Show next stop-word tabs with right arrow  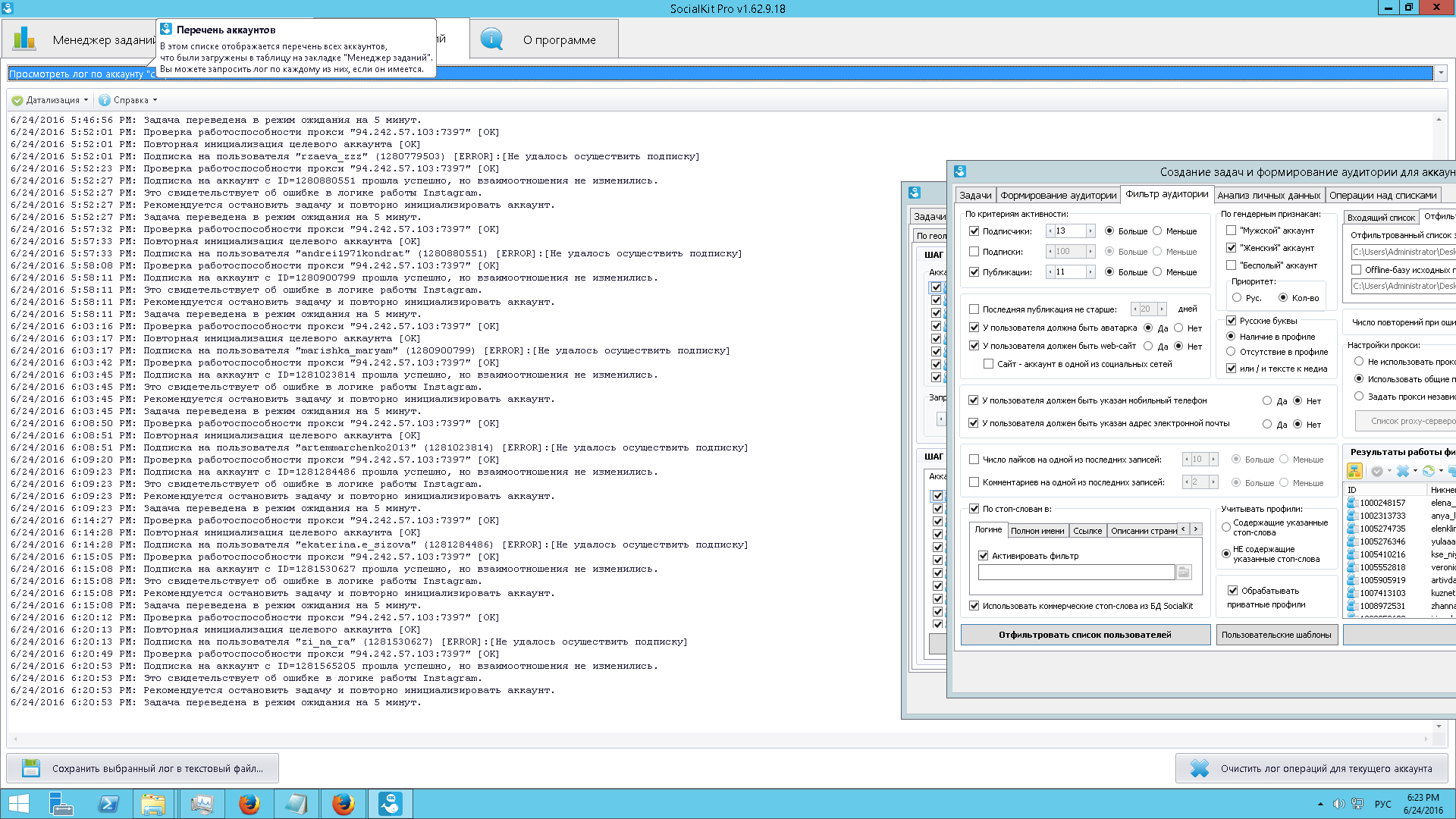pos(1196,529)
